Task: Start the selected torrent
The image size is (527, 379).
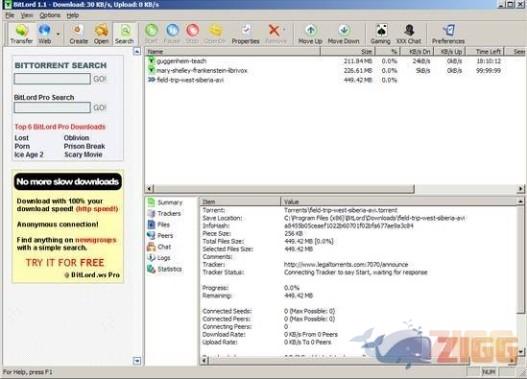Action: coord(151,34)
